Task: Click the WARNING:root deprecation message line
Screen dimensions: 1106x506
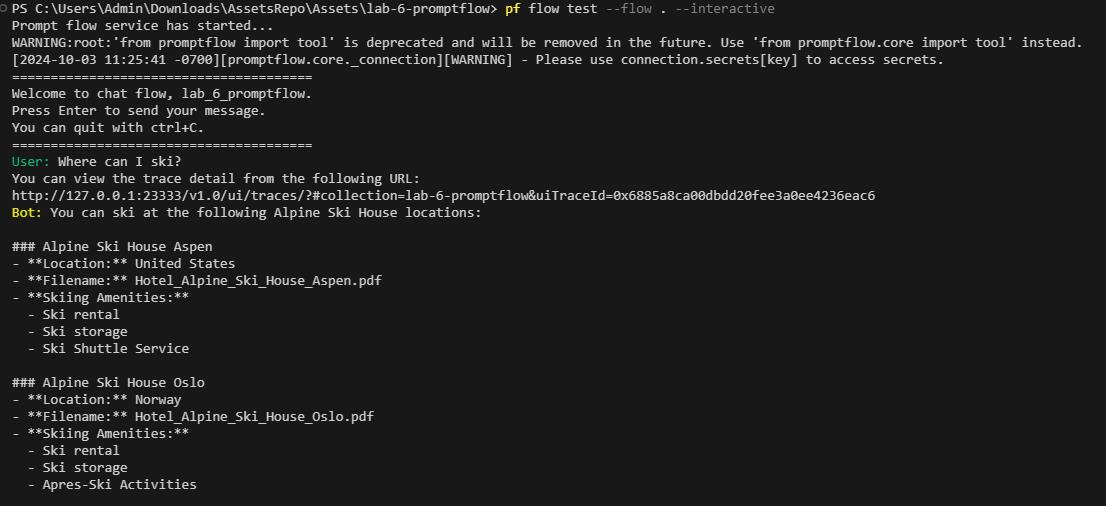Action: pyautogui.click(x=547, y=43)
